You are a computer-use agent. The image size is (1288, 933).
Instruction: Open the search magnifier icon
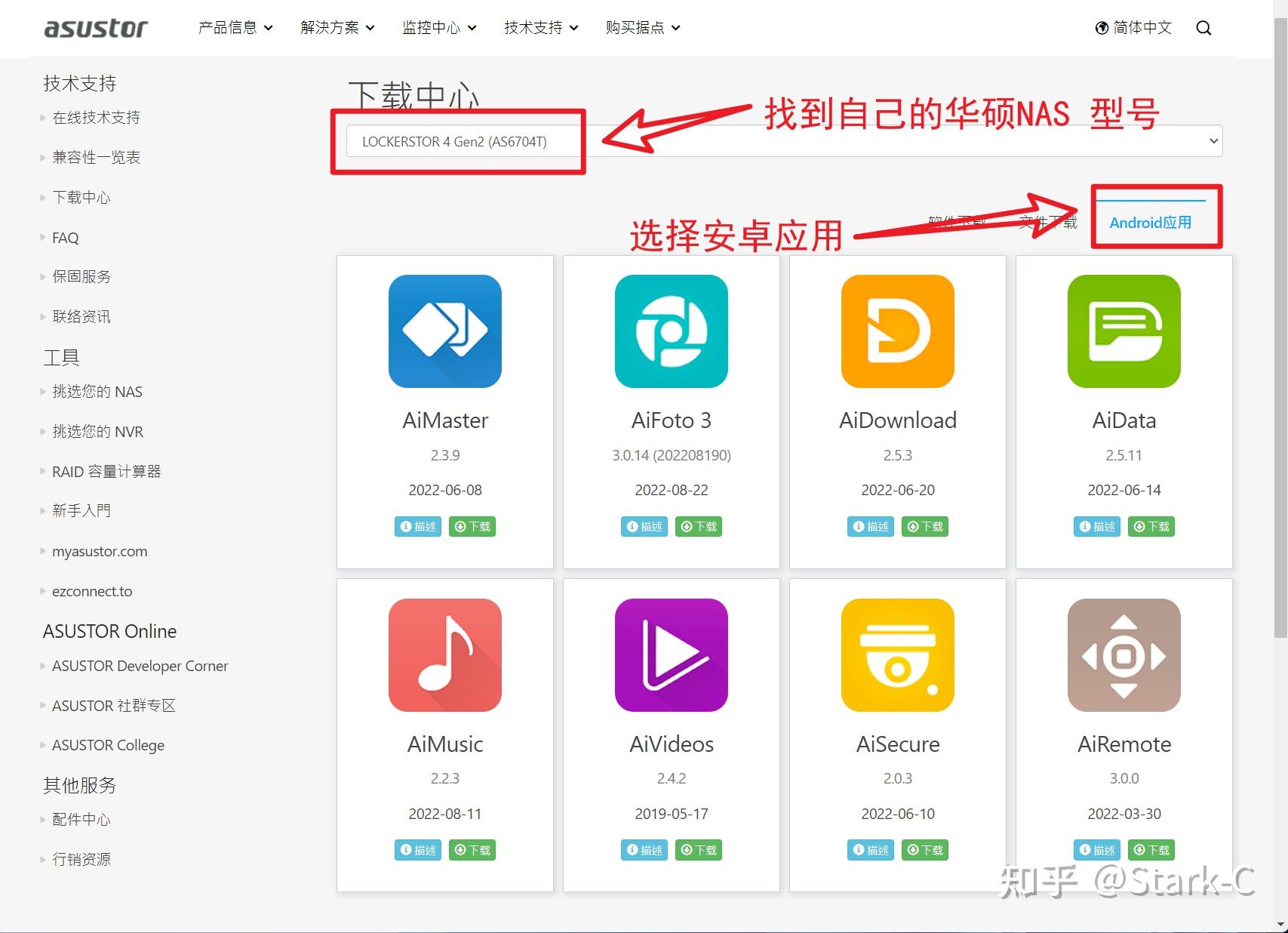pos(1203,28)
